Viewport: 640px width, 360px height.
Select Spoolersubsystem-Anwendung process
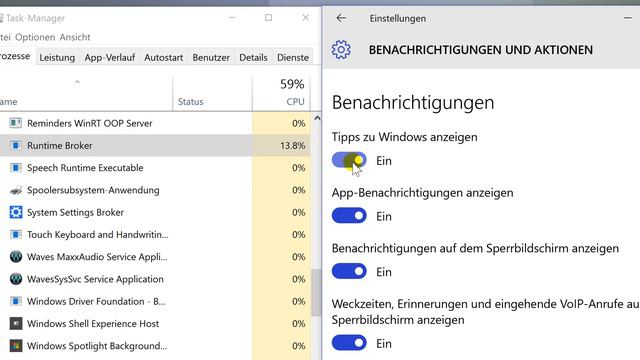[x=155, y=190]
